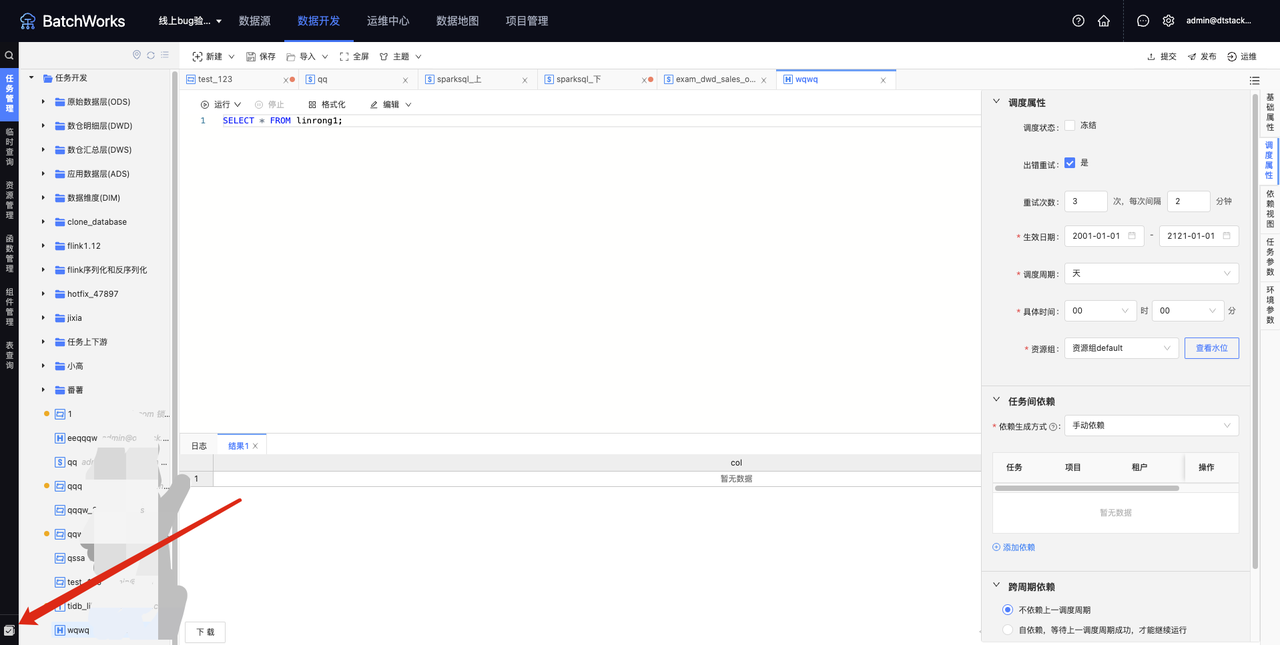
Task: Select the wqwq task in tree
Action: pos(78,630)
